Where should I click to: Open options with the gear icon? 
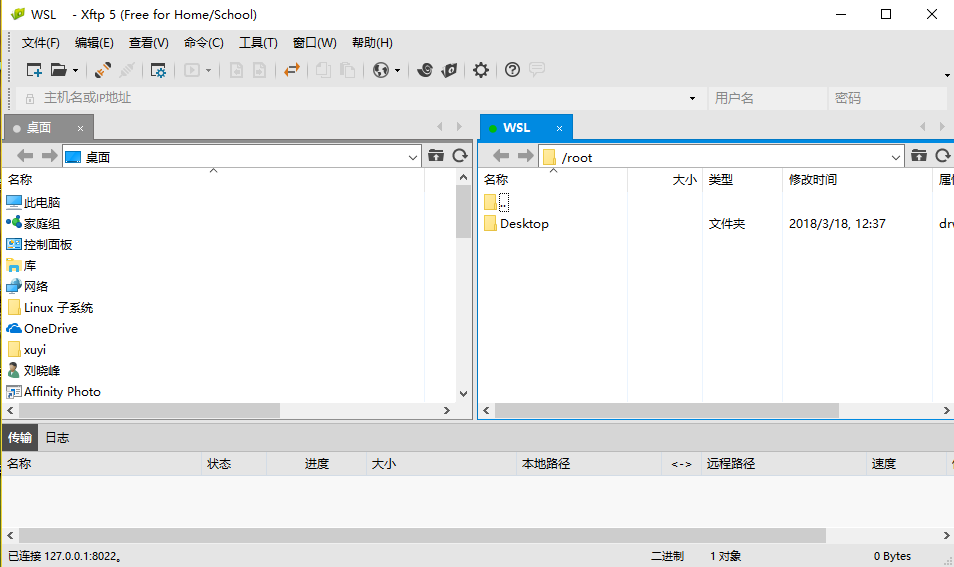point(481,70)
